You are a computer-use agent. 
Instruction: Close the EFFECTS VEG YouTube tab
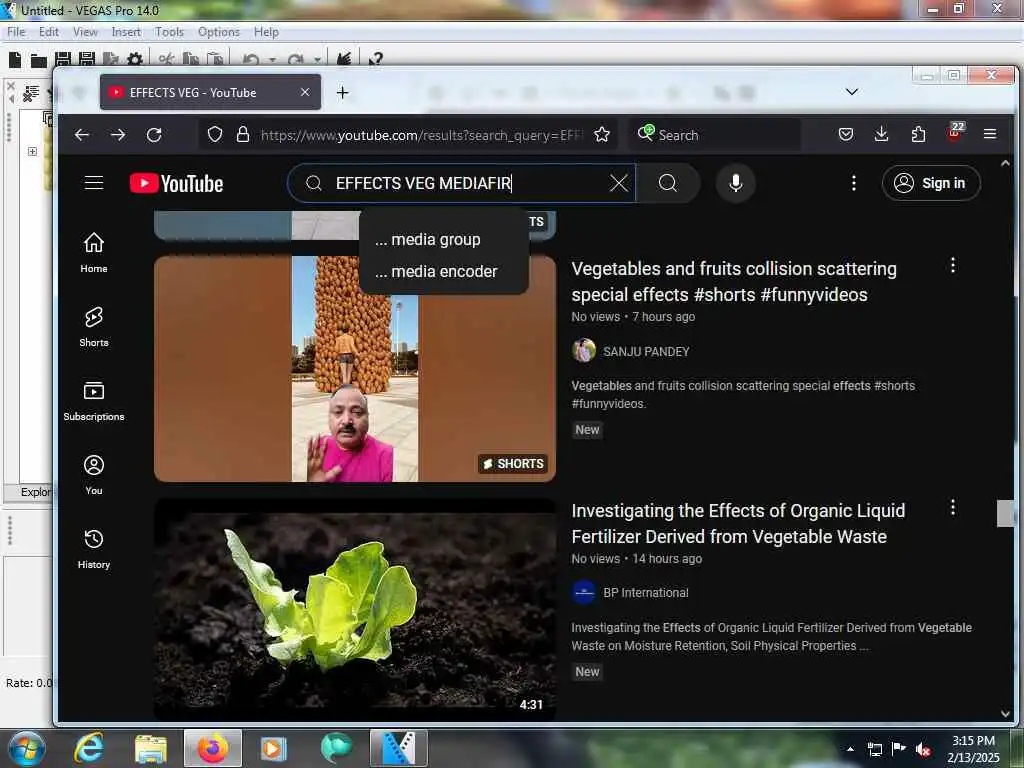305,93
